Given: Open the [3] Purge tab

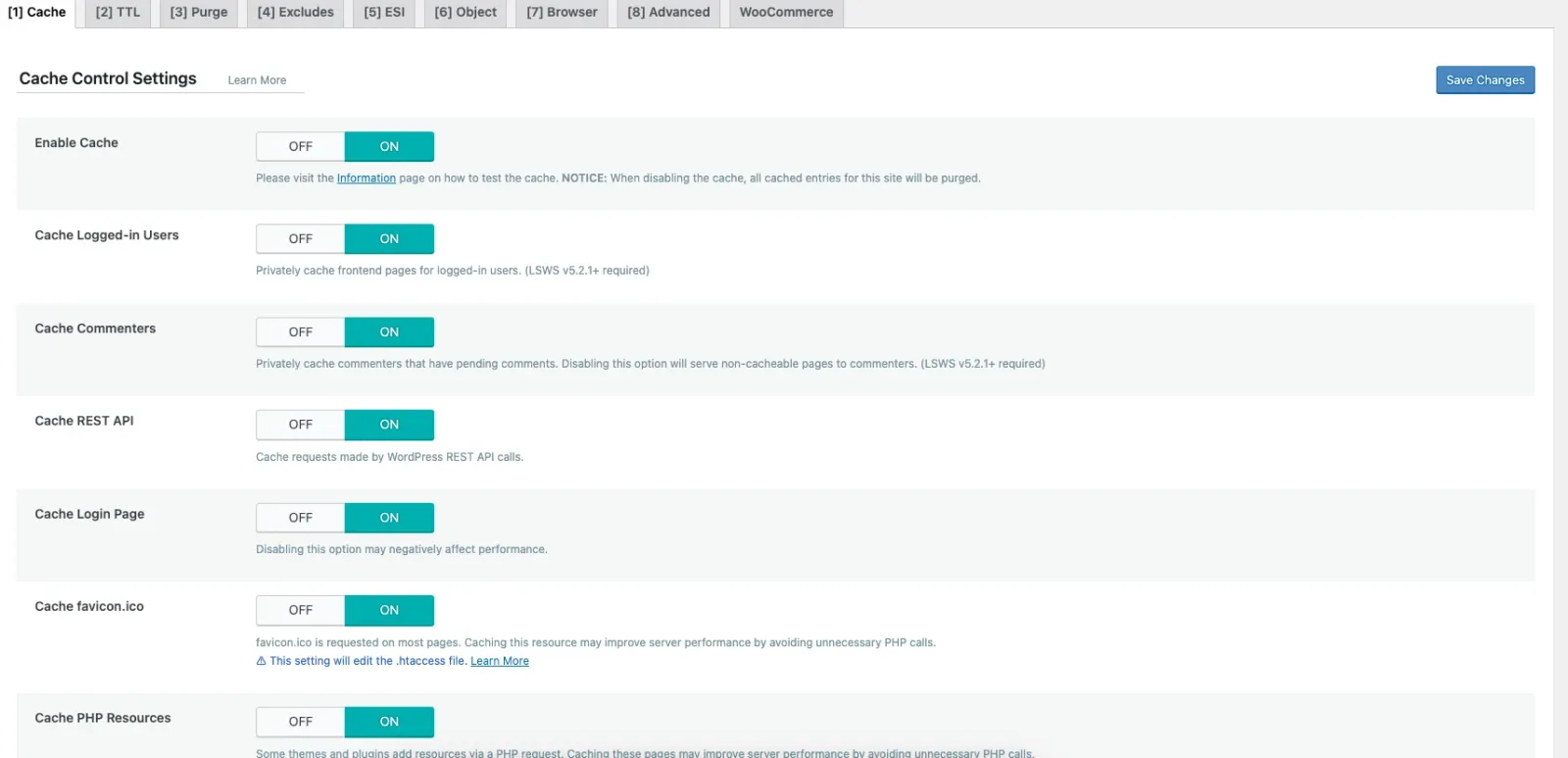Looking at the screenshot, I should (199, 13).
